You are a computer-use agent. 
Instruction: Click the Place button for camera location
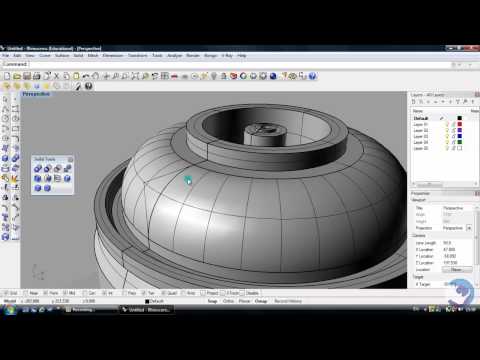(457, 269)
